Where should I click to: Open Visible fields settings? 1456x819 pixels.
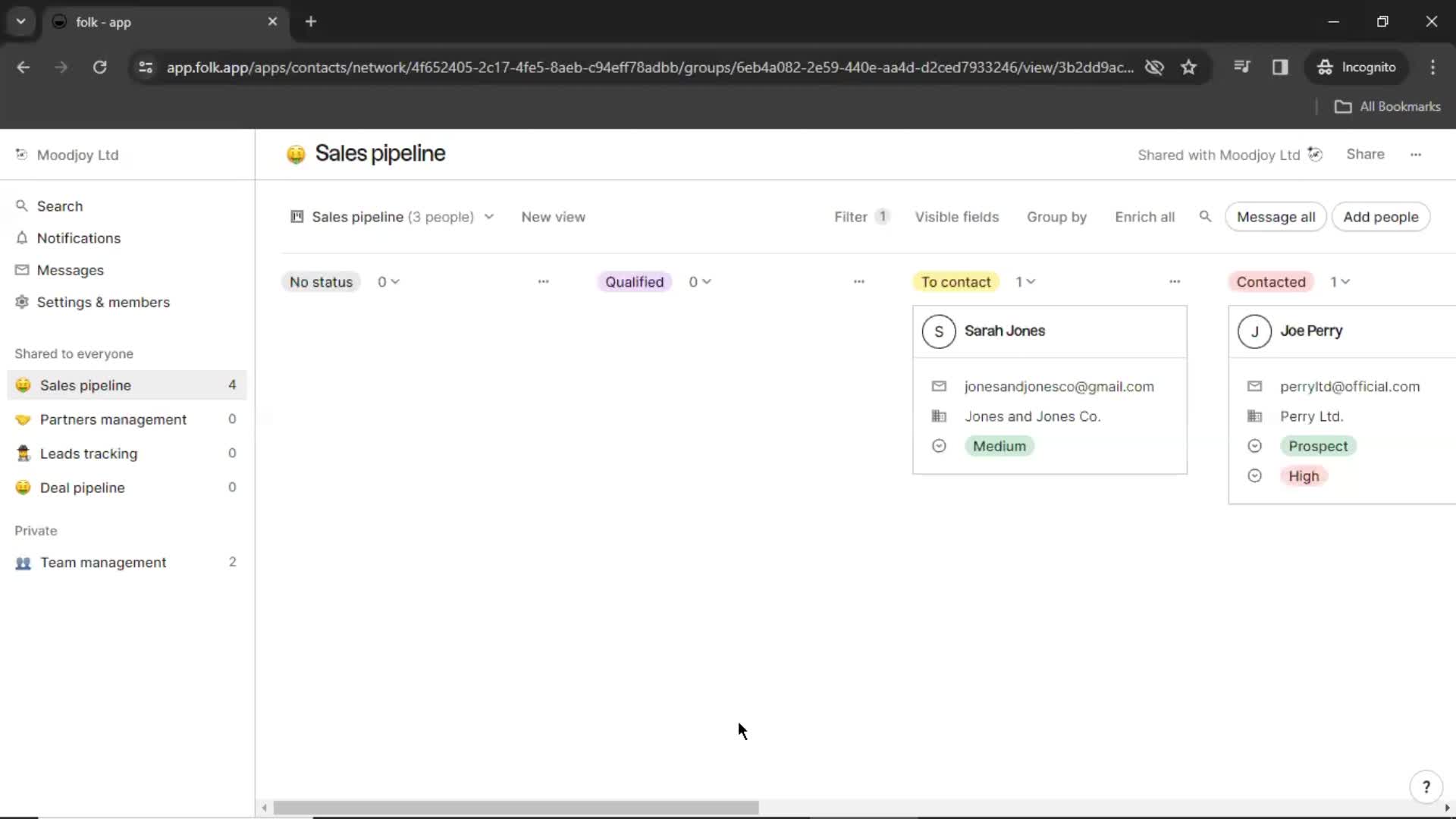pyautogui.click(x=957, y=217)
